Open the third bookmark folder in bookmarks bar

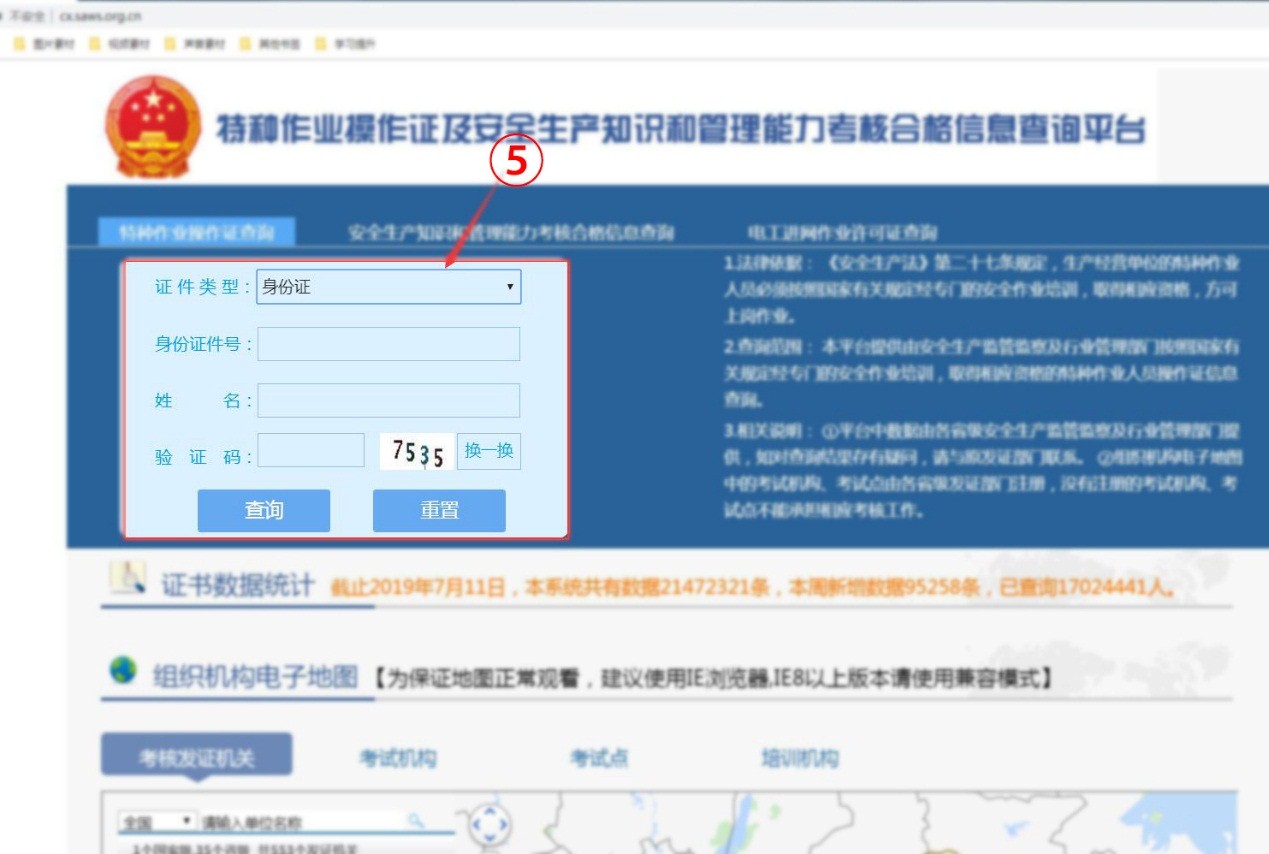[x=195, y=44]
